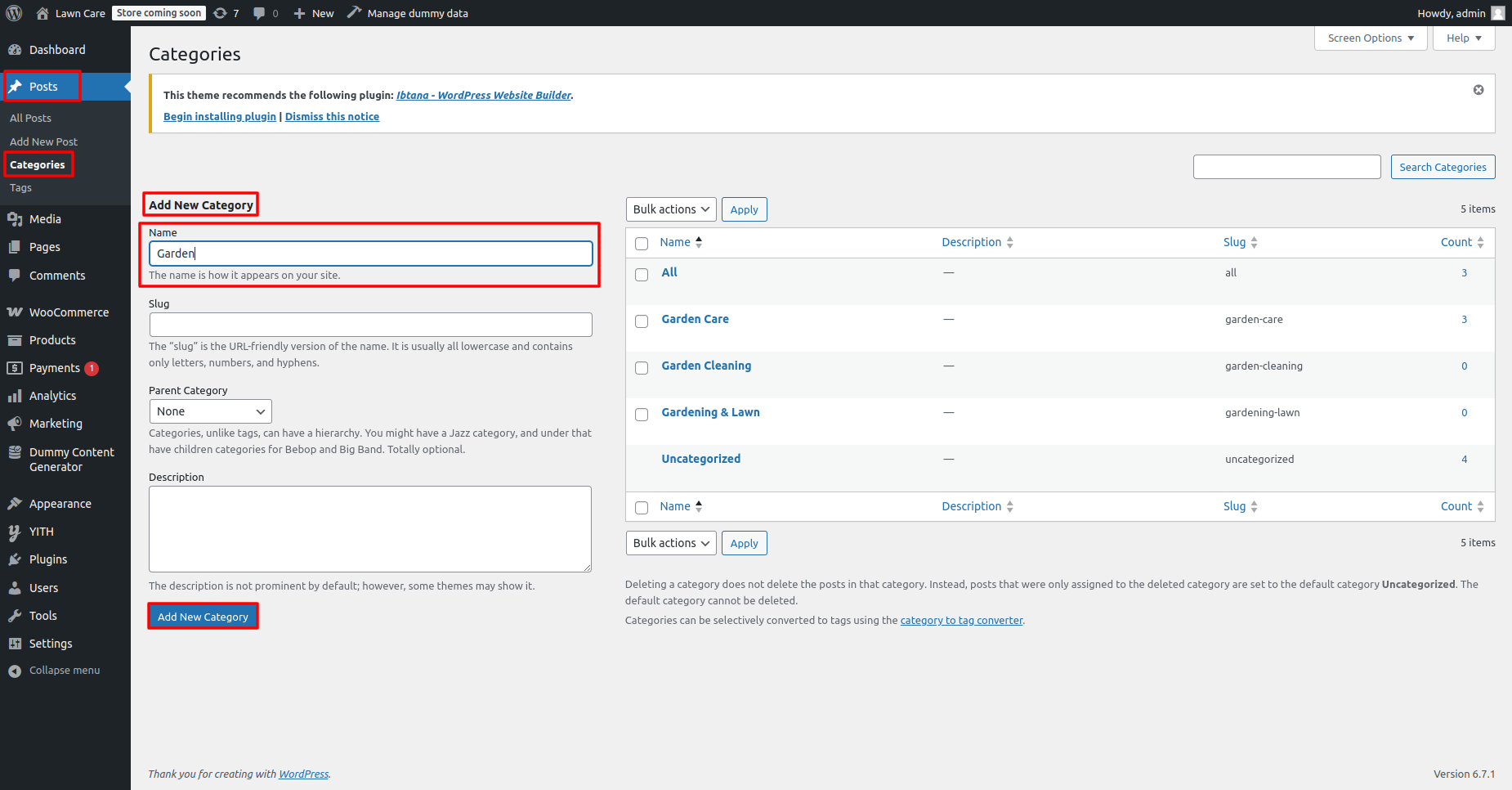Image resolution: width=1512 pixels, height=790 pixels.
Task: Go to the Settings menu item
Action: coord(51,644)
